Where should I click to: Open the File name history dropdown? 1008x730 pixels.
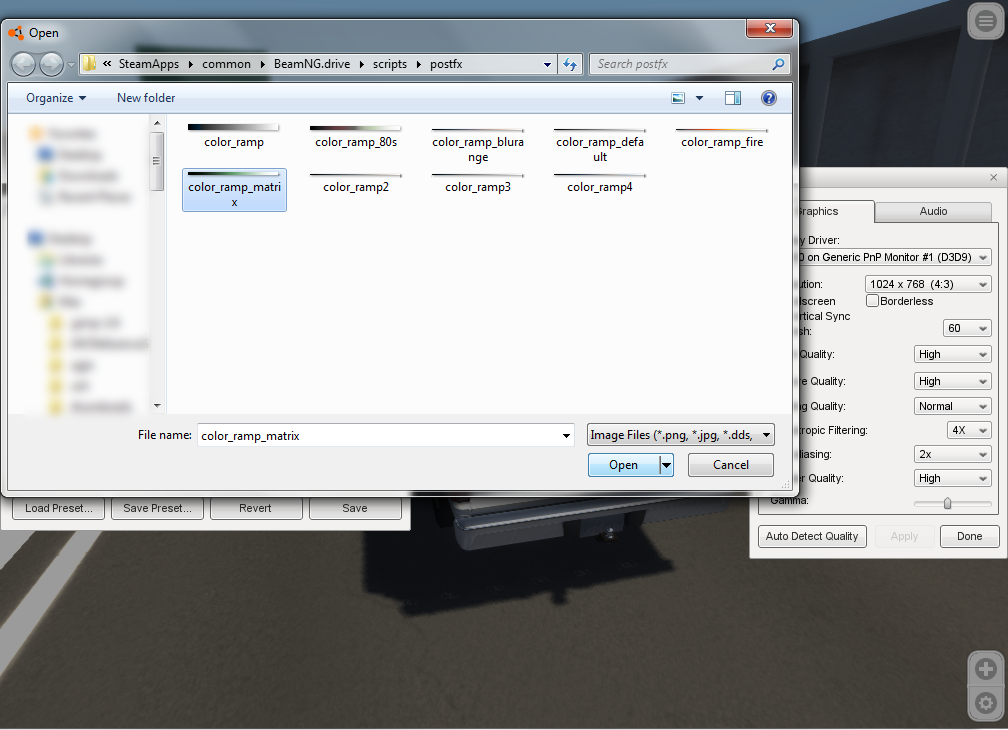click(566, 436)
